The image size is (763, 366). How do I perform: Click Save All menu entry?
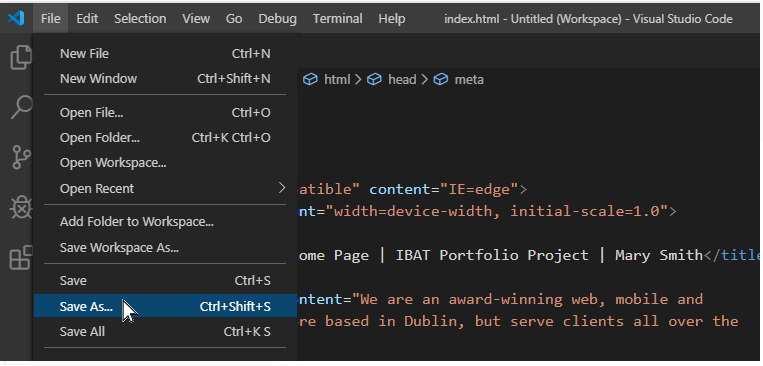click(x=165, y=331)
